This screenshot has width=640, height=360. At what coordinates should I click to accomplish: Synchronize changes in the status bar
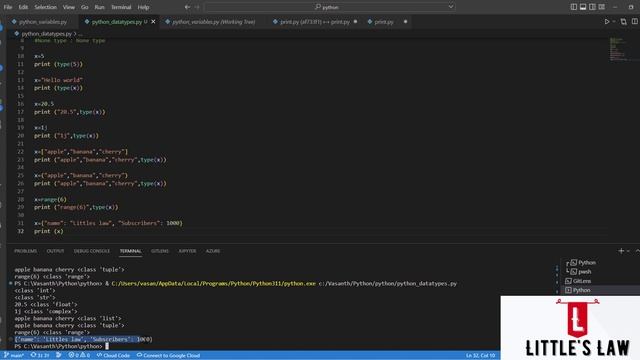(40, 355)
